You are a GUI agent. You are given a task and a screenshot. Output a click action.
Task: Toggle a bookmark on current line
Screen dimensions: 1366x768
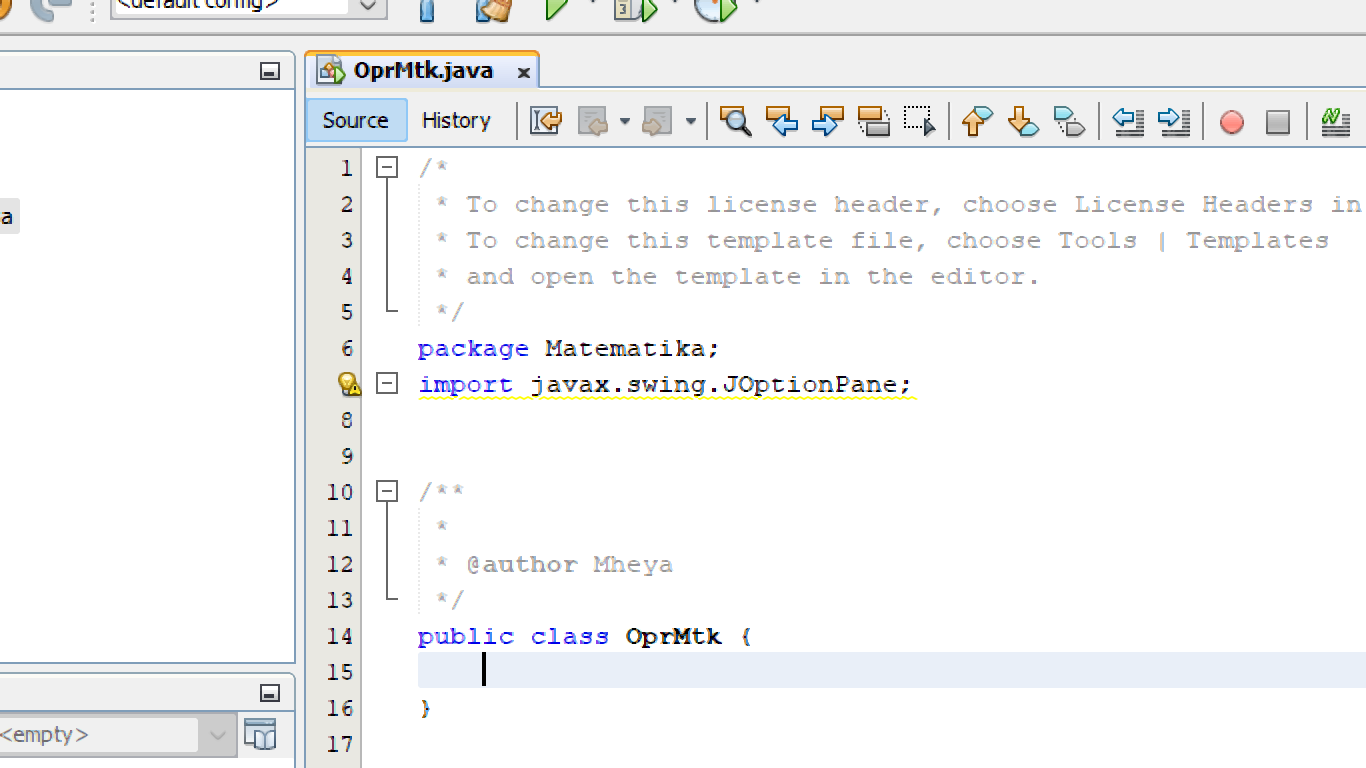click(x=1069, y=121)
